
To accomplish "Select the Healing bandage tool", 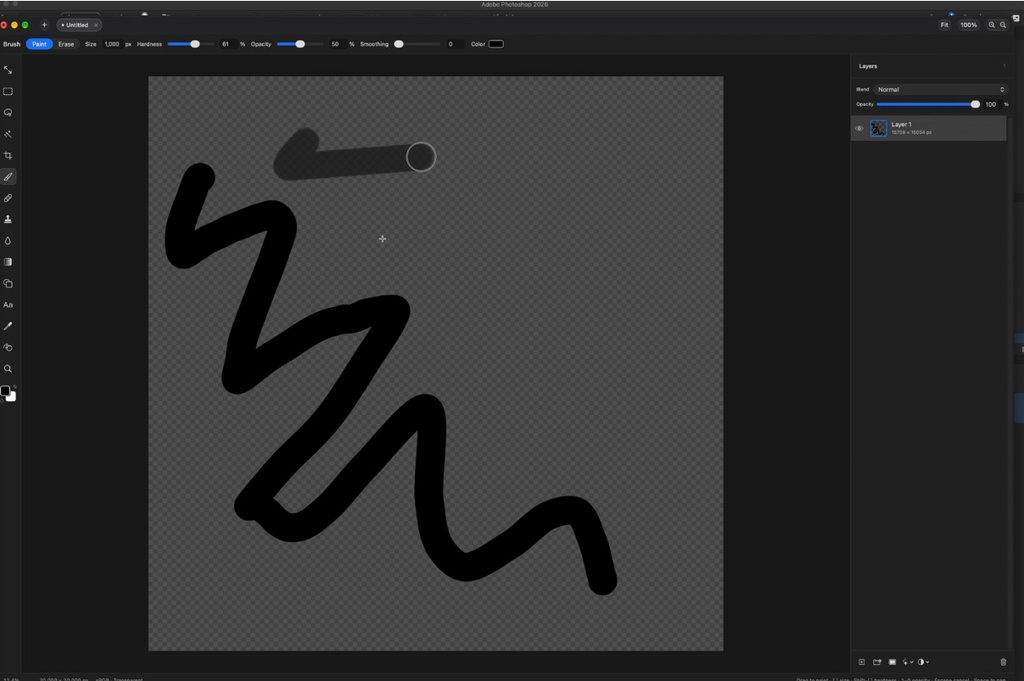I will coord(8,198).
